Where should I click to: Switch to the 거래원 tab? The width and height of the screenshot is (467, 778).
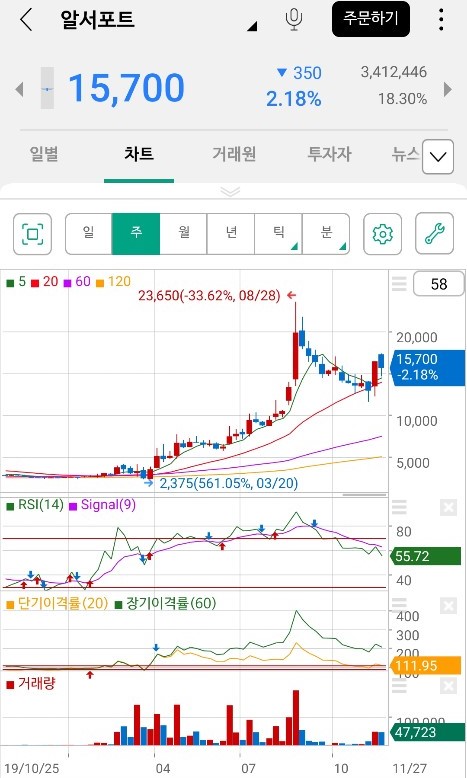[x=234, y=154]
